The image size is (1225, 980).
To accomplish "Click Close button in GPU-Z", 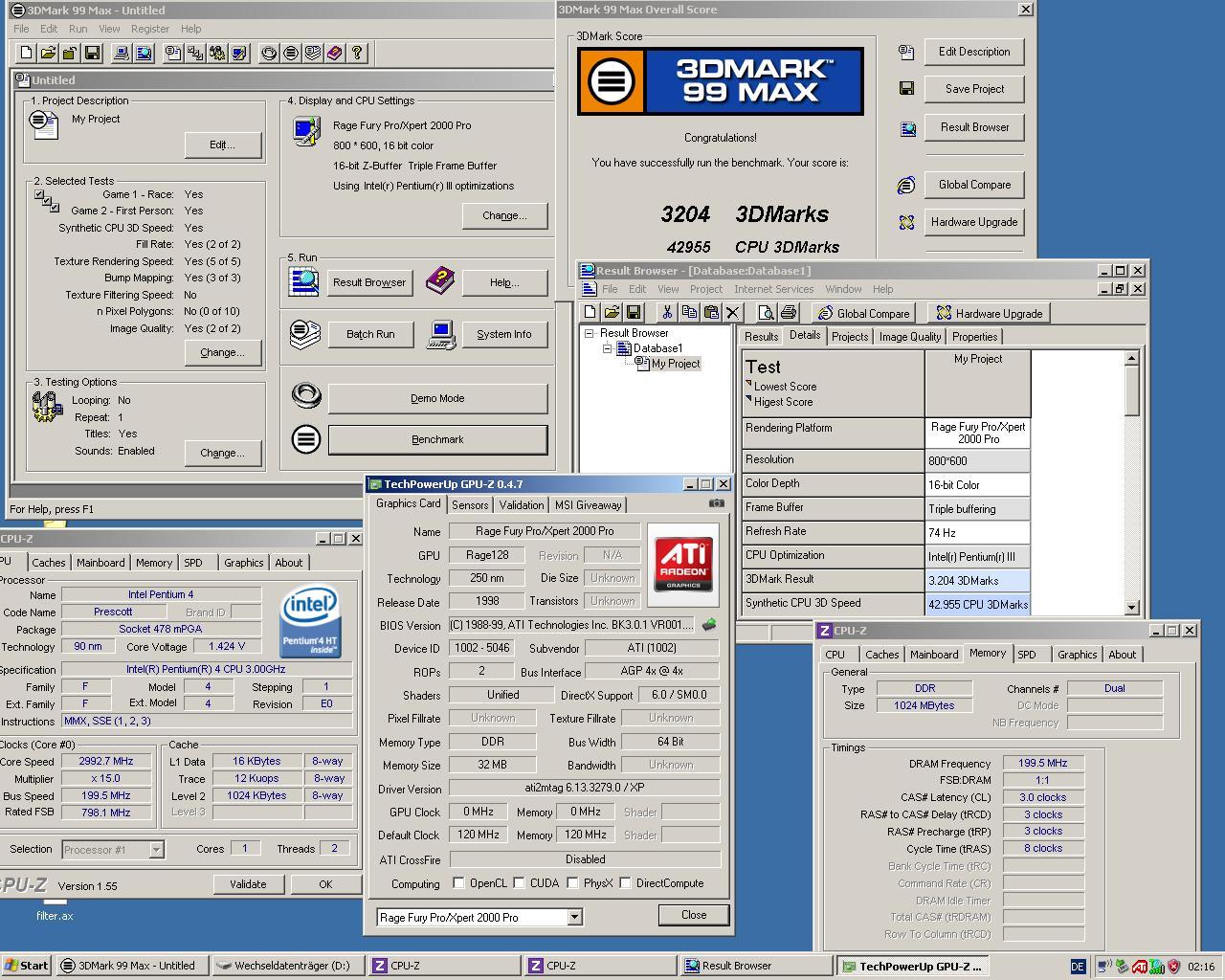I will pos(694,915).
